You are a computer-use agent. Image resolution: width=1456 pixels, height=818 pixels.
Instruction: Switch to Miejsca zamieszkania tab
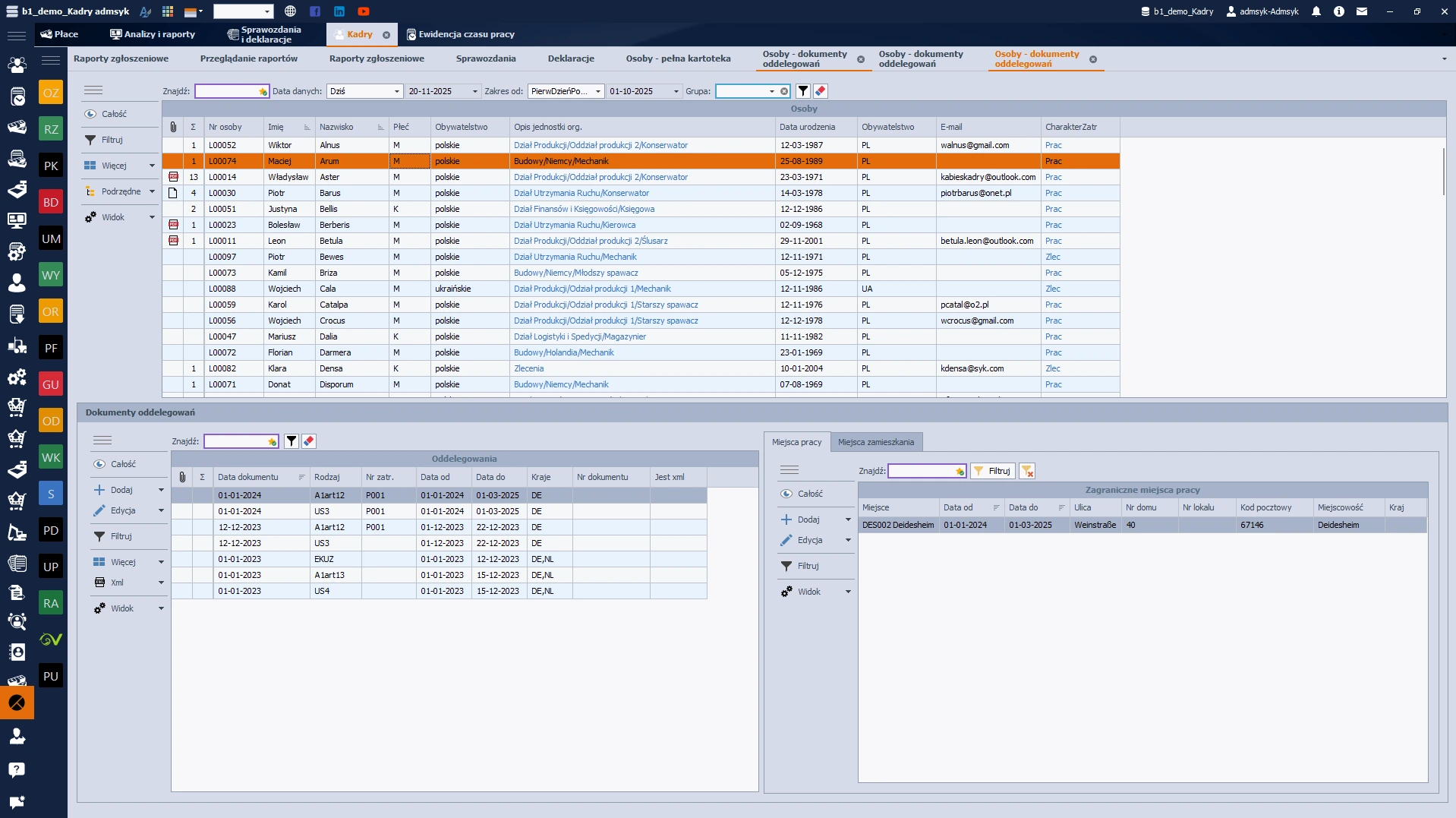pyautogui.click(x=875, y=442)
